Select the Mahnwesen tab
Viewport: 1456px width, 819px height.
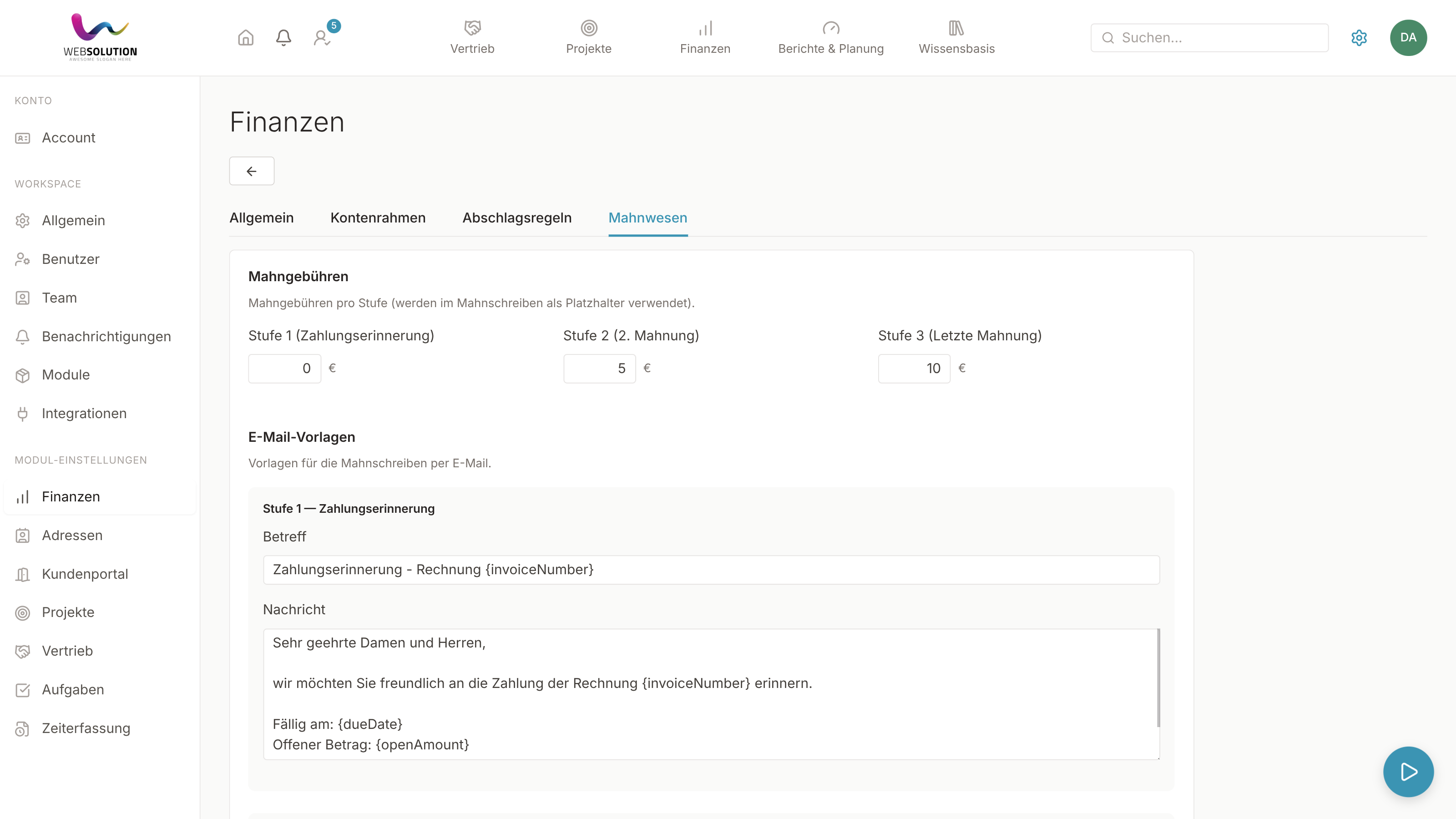pyautogui.click(x=648, y=218)
